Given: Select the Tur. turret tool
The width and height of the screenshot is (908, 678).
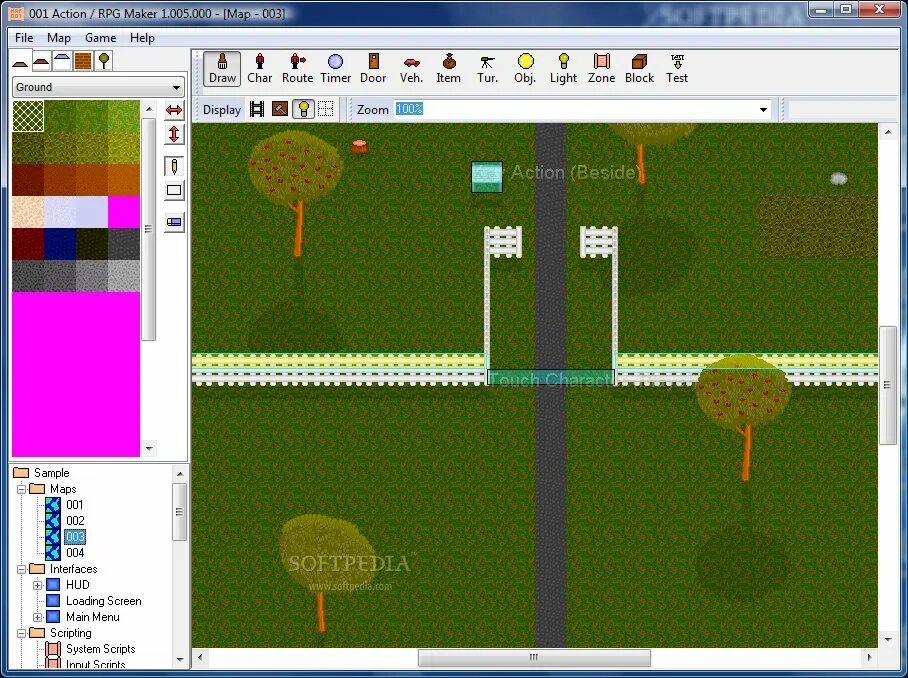Looking at the screenshot, I should [487, 69].
